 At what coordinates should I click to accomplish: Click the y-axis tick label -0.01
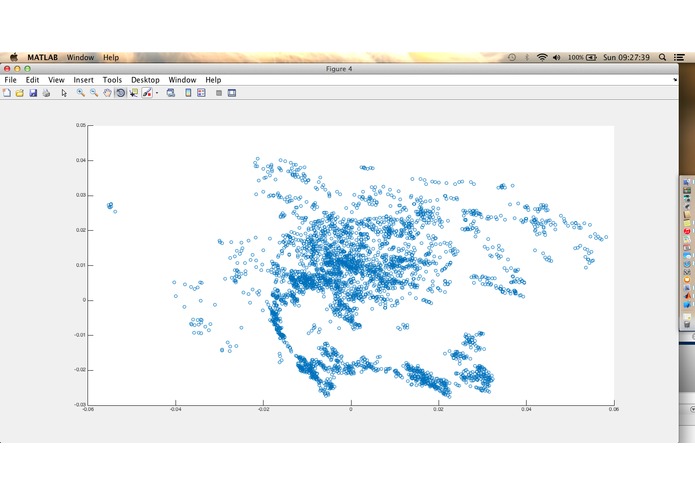point(80,335)
